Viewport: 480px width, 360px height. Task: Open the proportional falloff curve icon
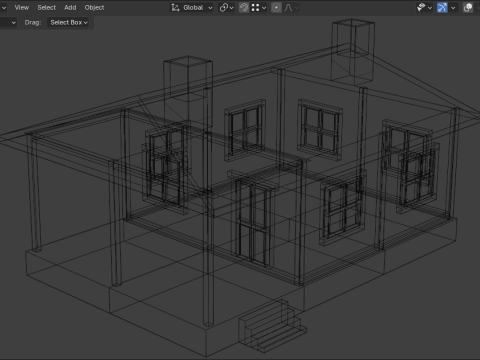coord(288,7)
